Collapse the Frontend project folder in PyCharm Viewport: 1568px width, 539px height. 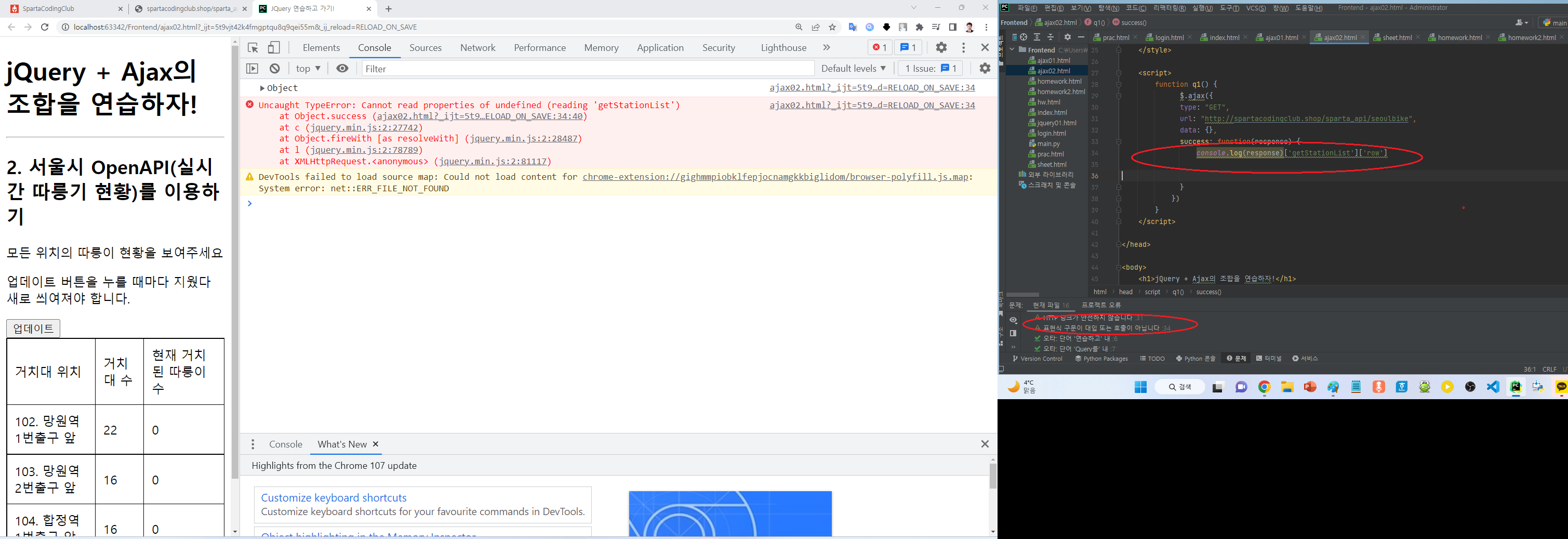[x=1012, y=50]
